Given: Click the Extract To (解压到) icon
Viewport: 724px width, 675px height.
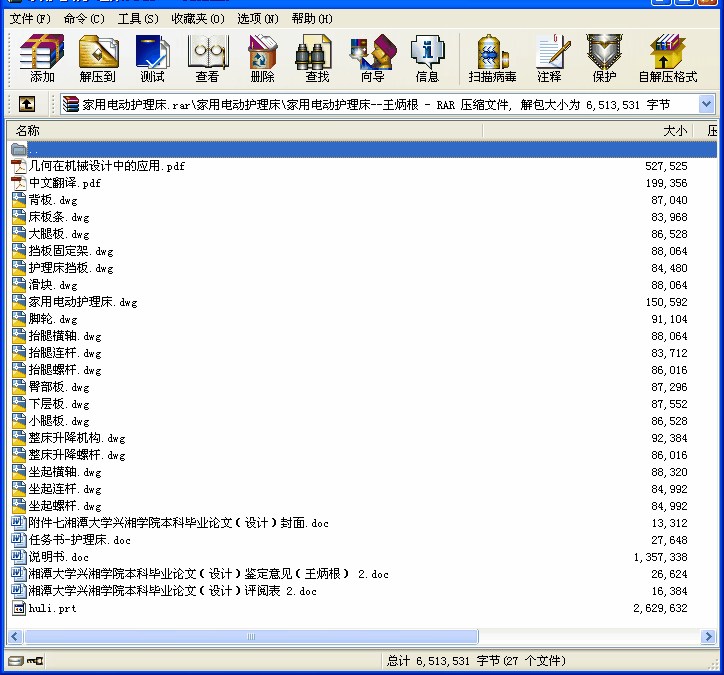Looking at the screenshot, I should [x=98, y=58].
